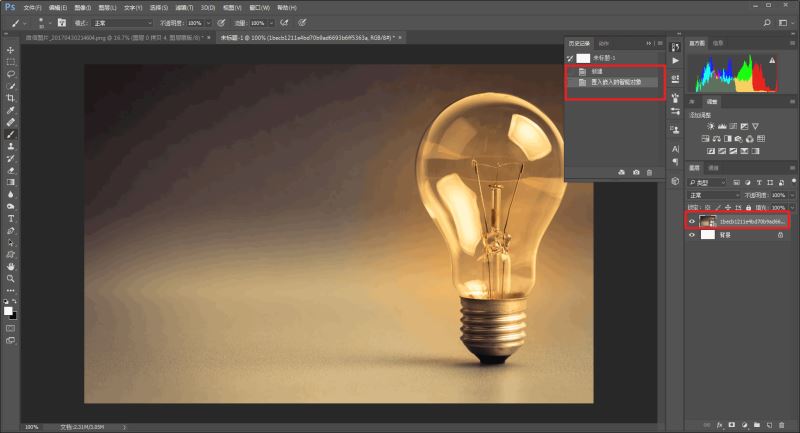Open layer filter type dropdown
This screenshot has width=800, height=433.
(707, 182)
